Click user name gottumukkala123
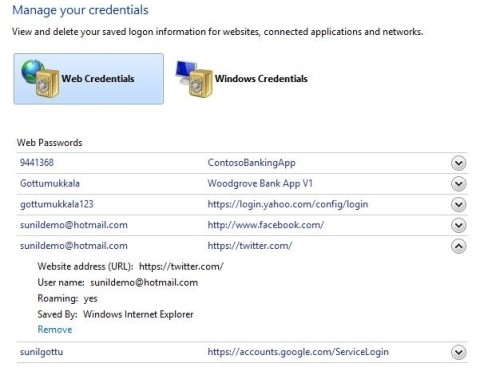This screenshot has width=500, height=370. (57, 204)
